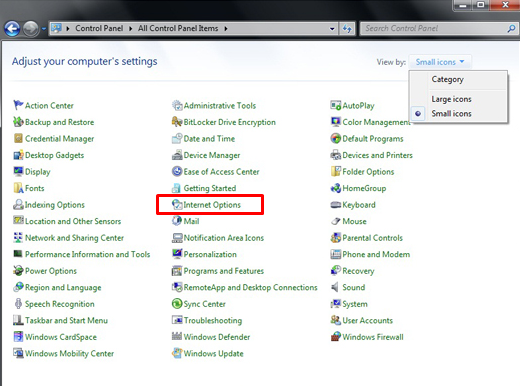Select the Small icons radio option
Viewport: 520px width, 386px height.
click(x=418, y=114)
